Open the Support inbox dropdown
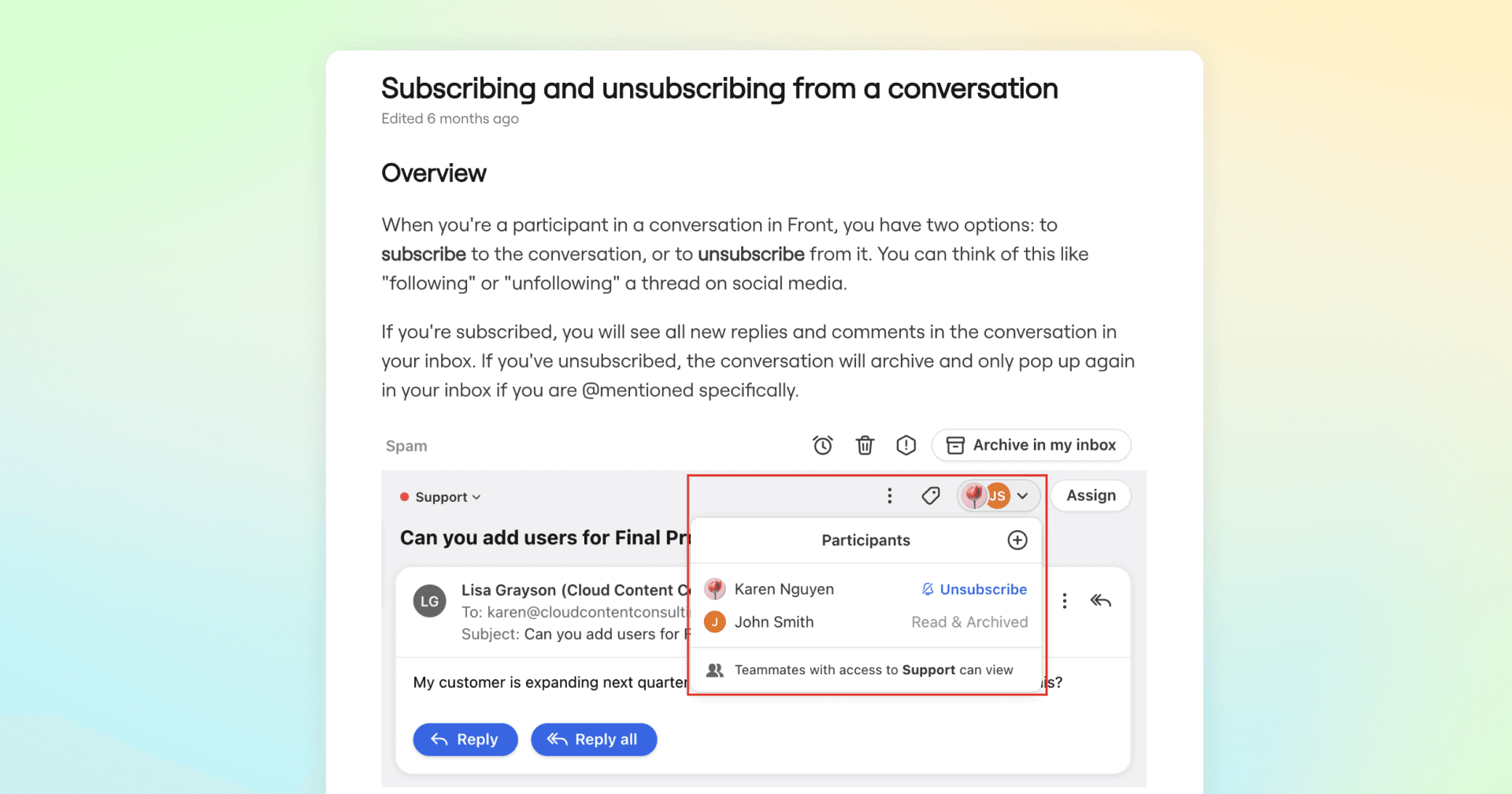This screenshot has height=794, width=1512. click(447, 497)
